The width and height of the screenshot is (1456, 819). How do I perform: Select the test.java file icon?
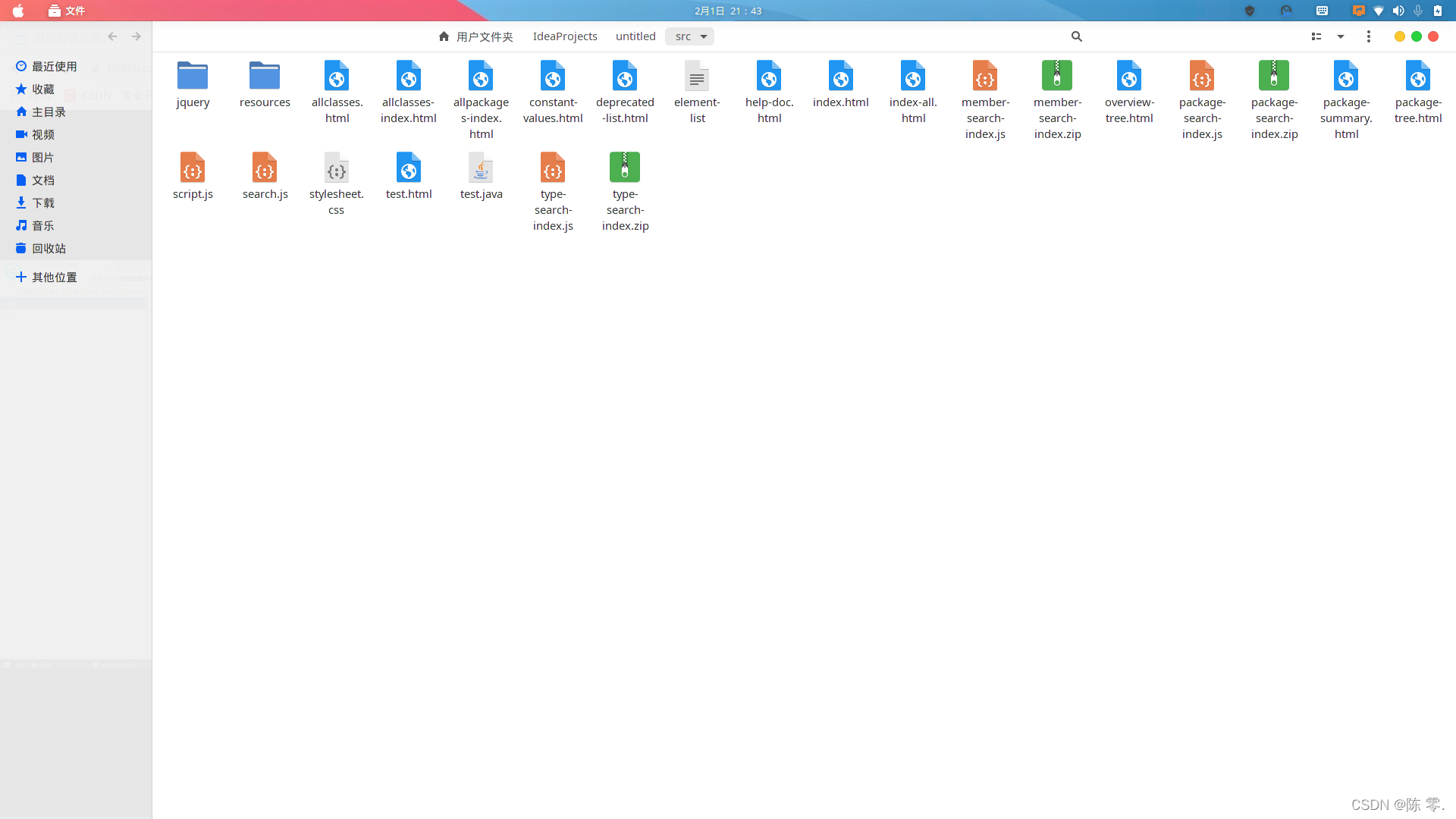point(481,168)
